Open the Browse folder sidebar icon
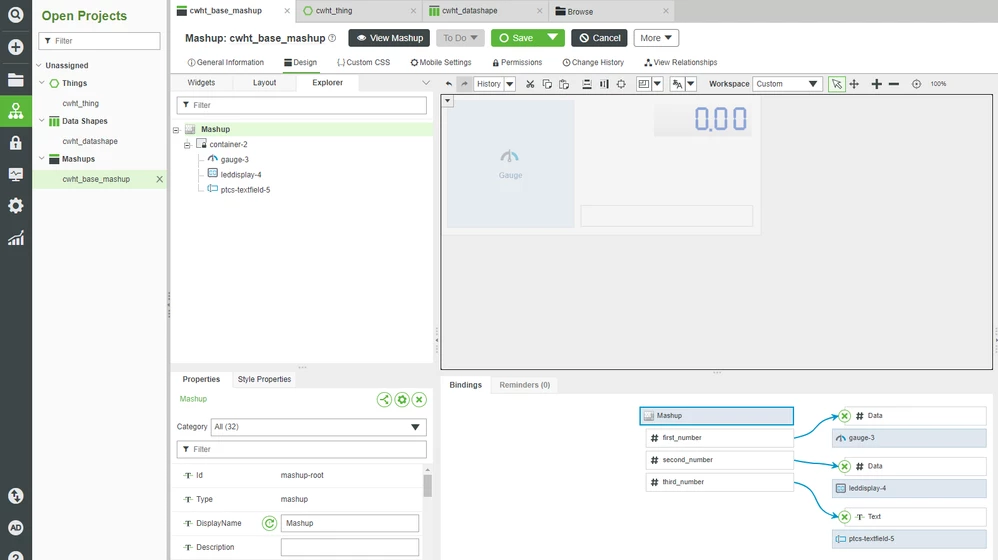The height and width of the screenshot is (560, 998). click(x=15, y=80)
